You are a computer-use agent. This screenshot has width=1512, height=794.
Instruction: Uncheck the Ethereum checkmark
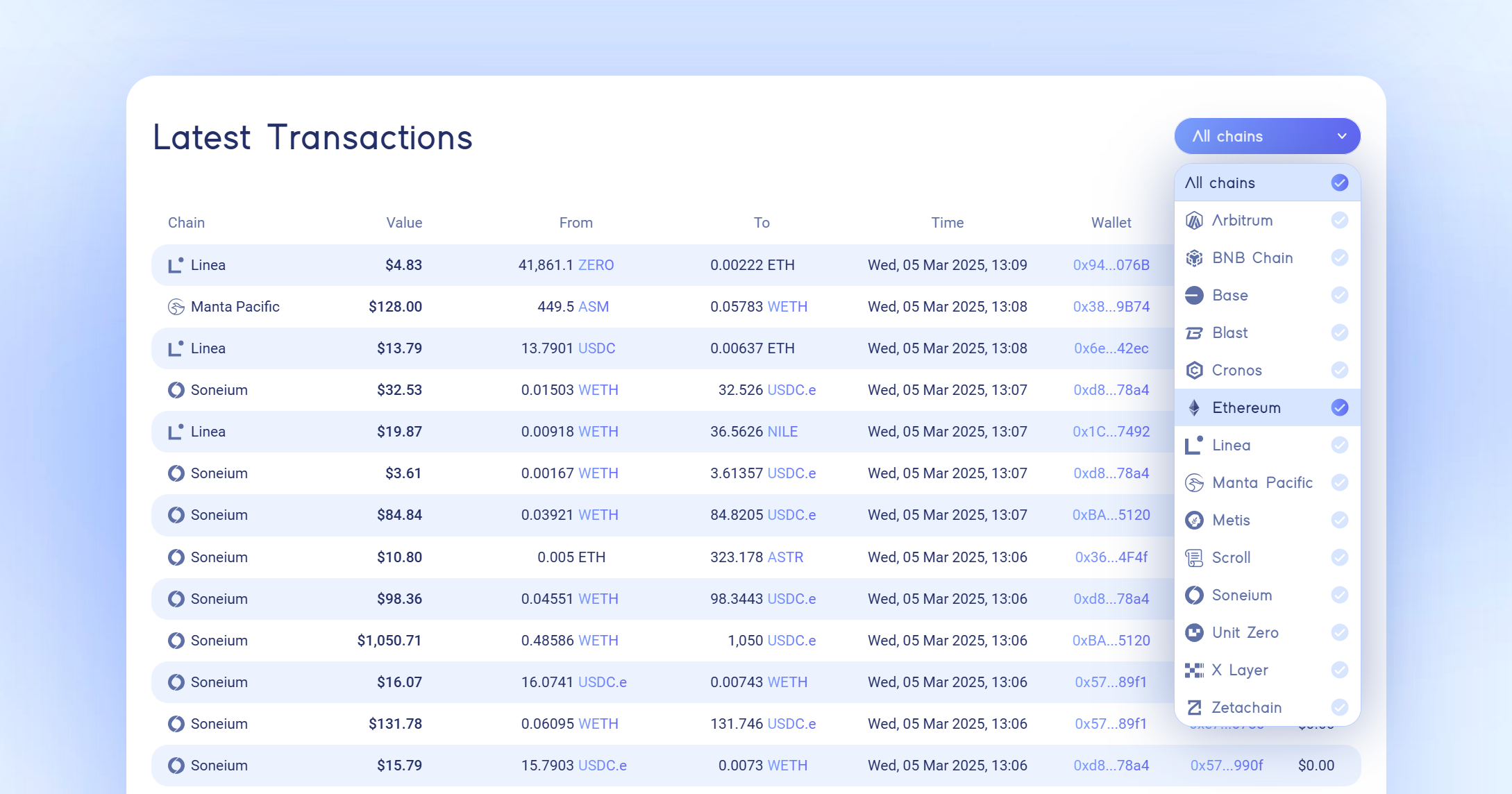(x=1339, y=408)
